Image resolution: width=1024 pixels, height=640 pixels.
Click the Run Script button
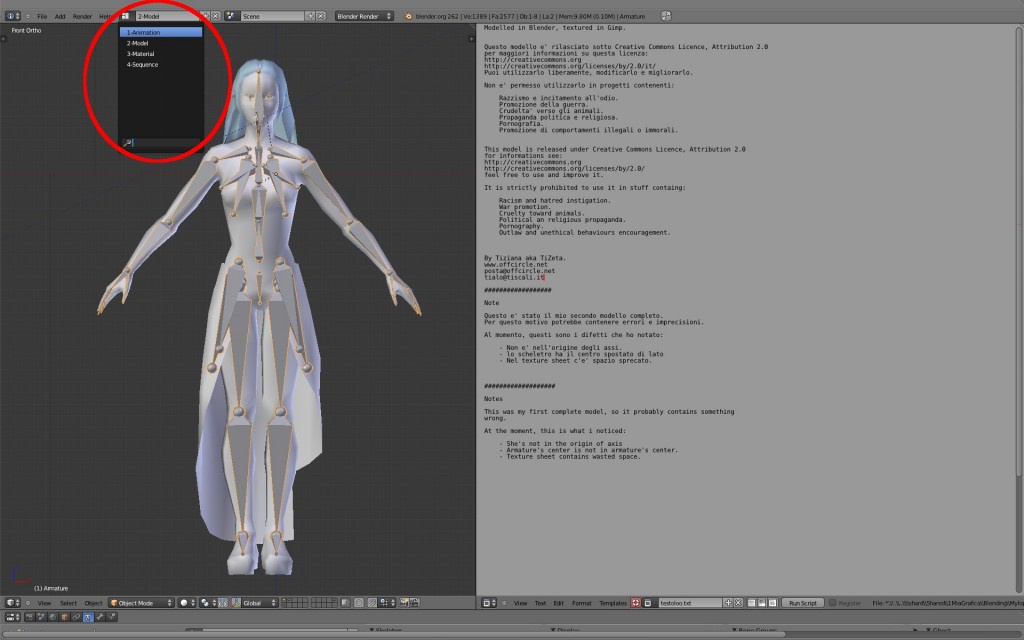pos(803,602)
